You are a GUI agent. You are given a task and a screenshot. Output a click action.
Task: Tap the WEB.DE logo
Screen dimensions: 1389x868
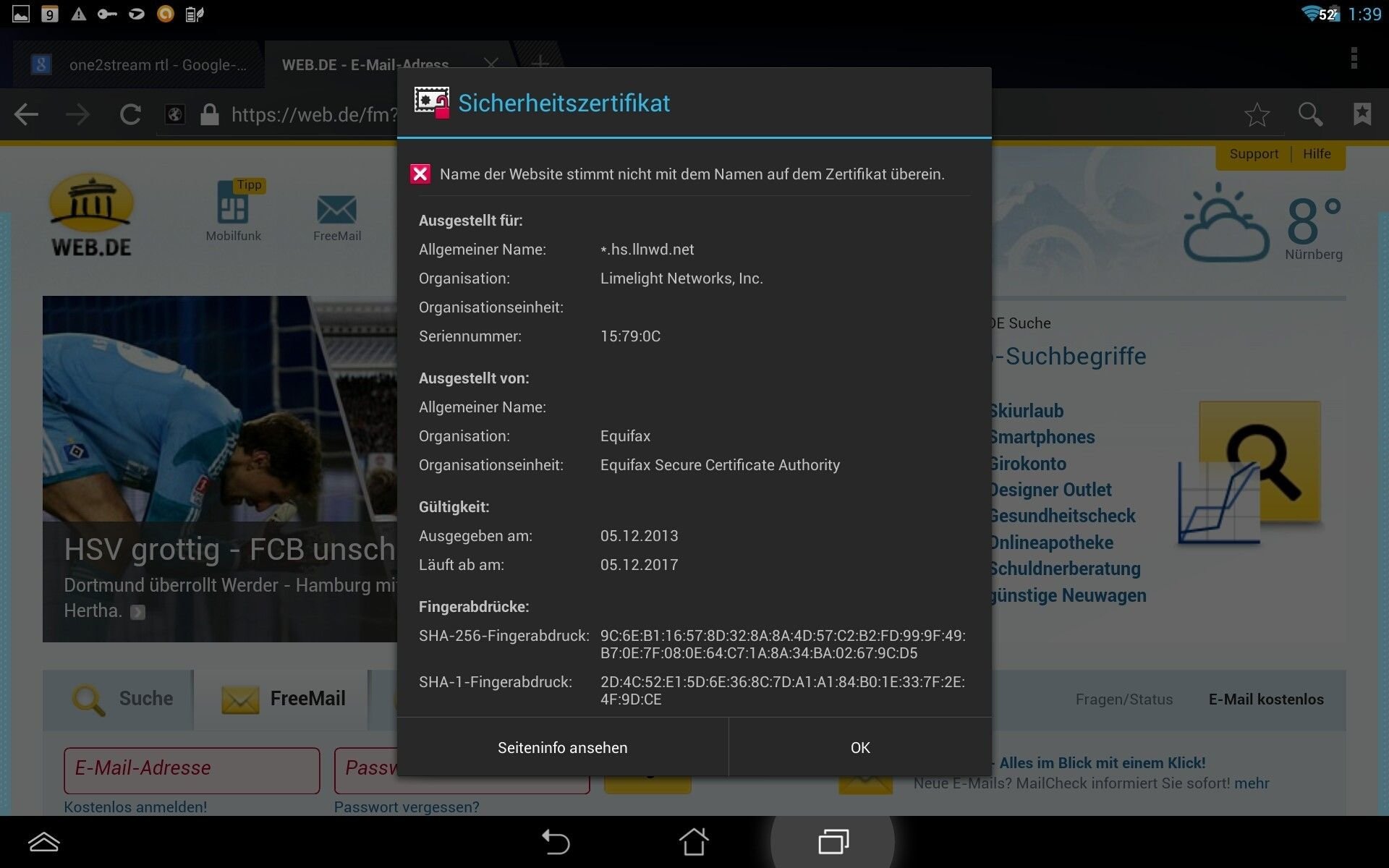(x=91, y=216)
